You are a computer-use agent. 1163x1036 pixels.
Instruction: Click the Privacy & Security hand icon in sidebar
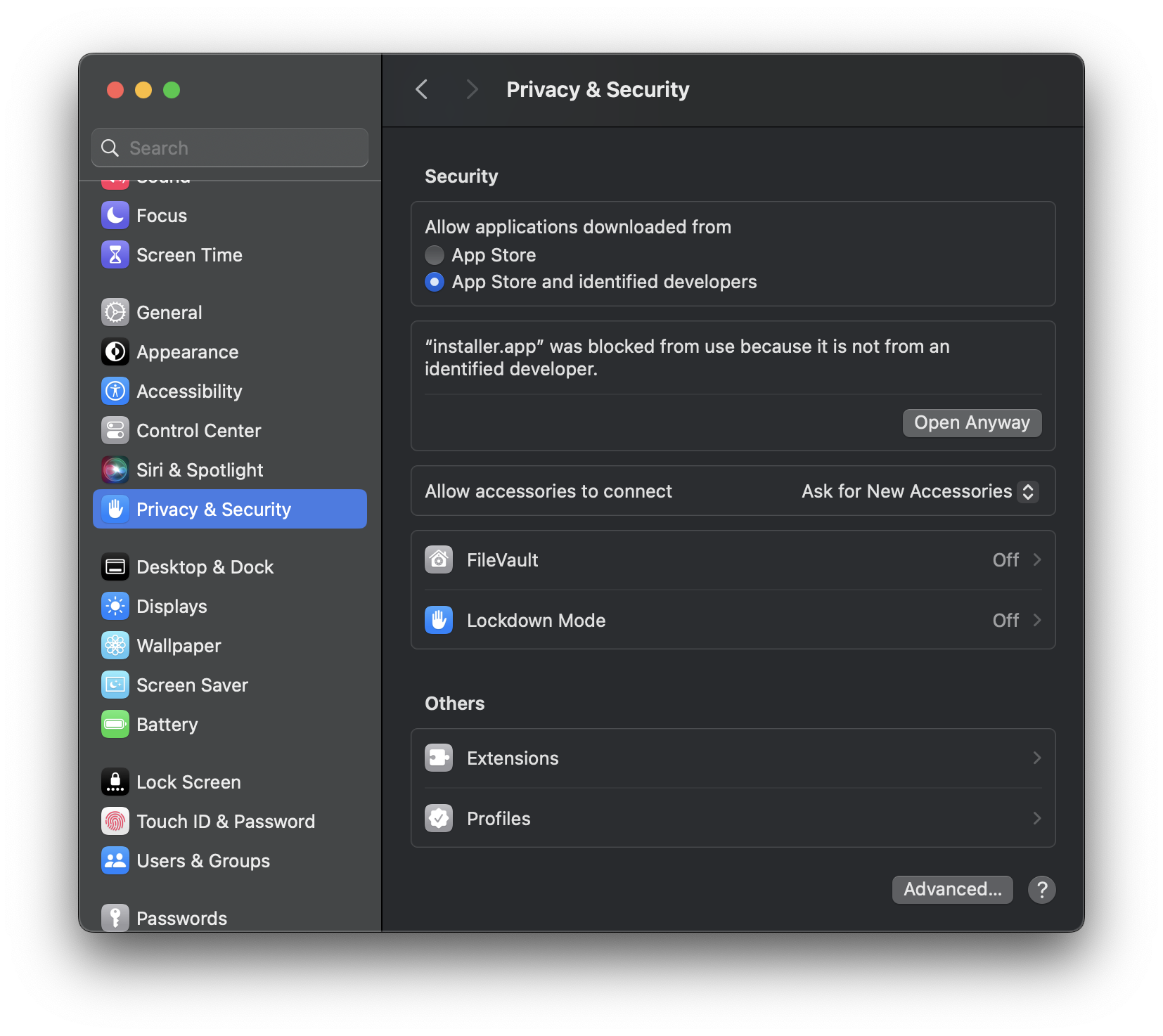[115, 509]
